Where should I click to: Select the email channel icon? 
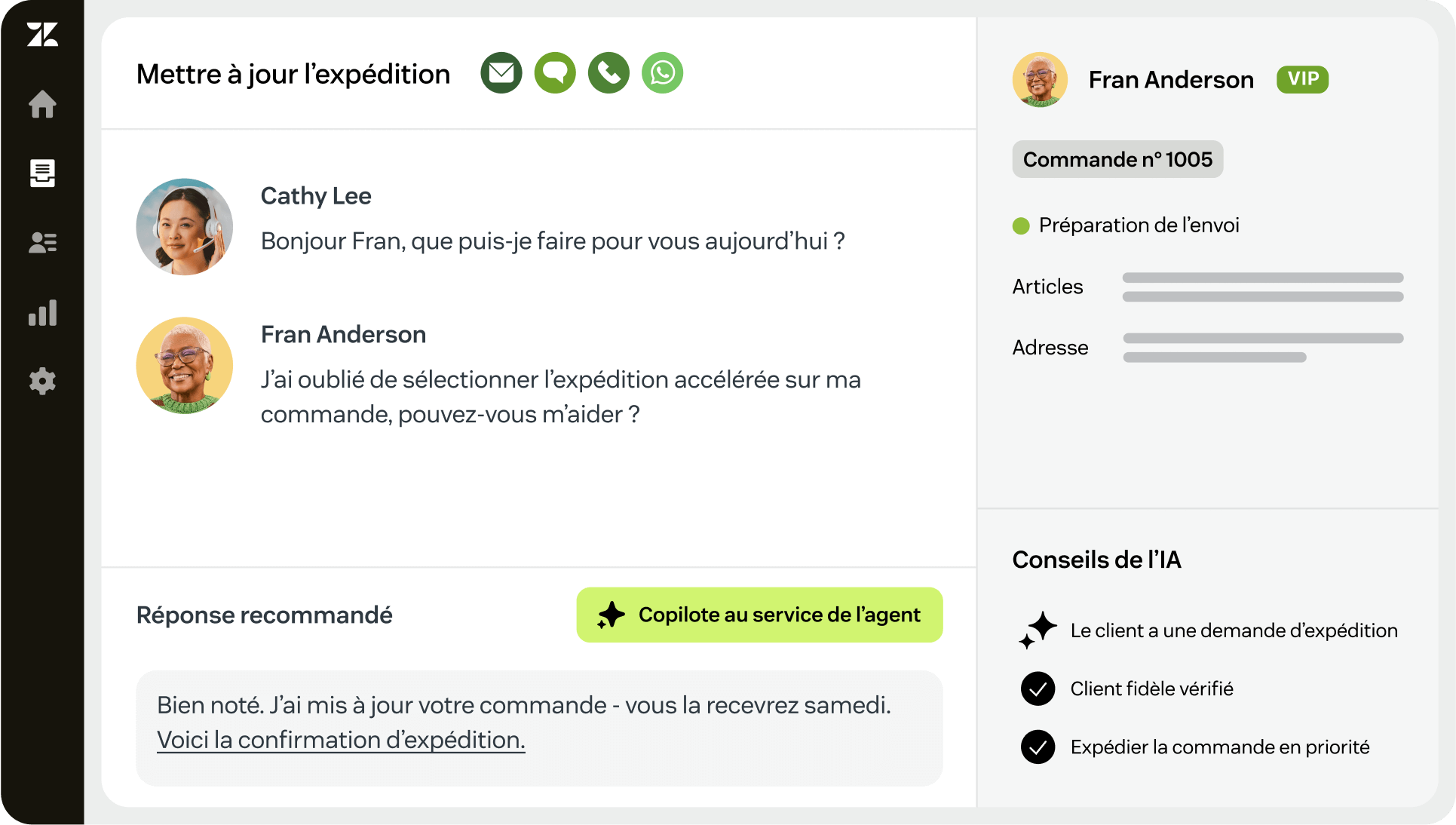(x=501, y=73)
